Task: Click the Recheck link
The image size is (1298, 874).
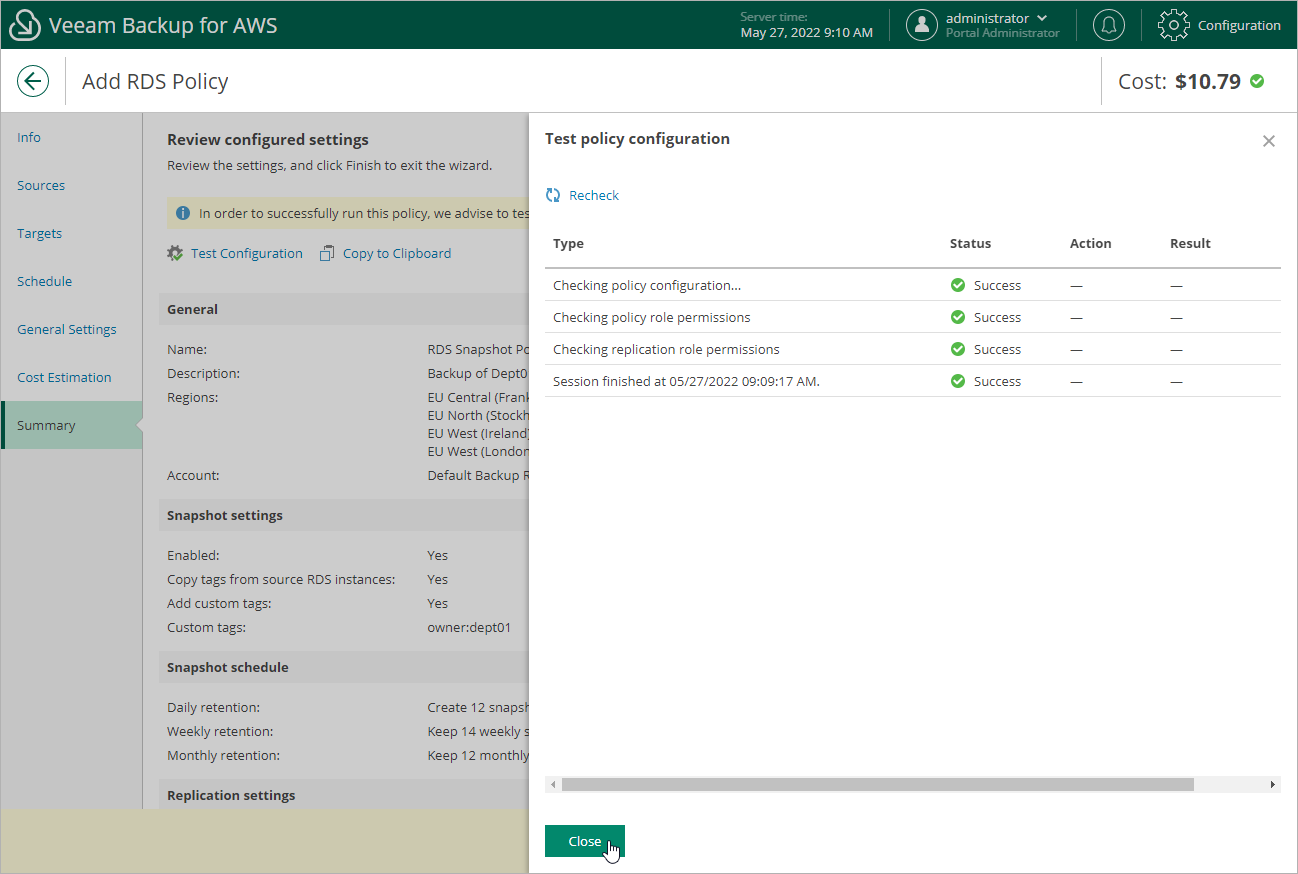Action: pyautogui.click(x=594, y=195)
